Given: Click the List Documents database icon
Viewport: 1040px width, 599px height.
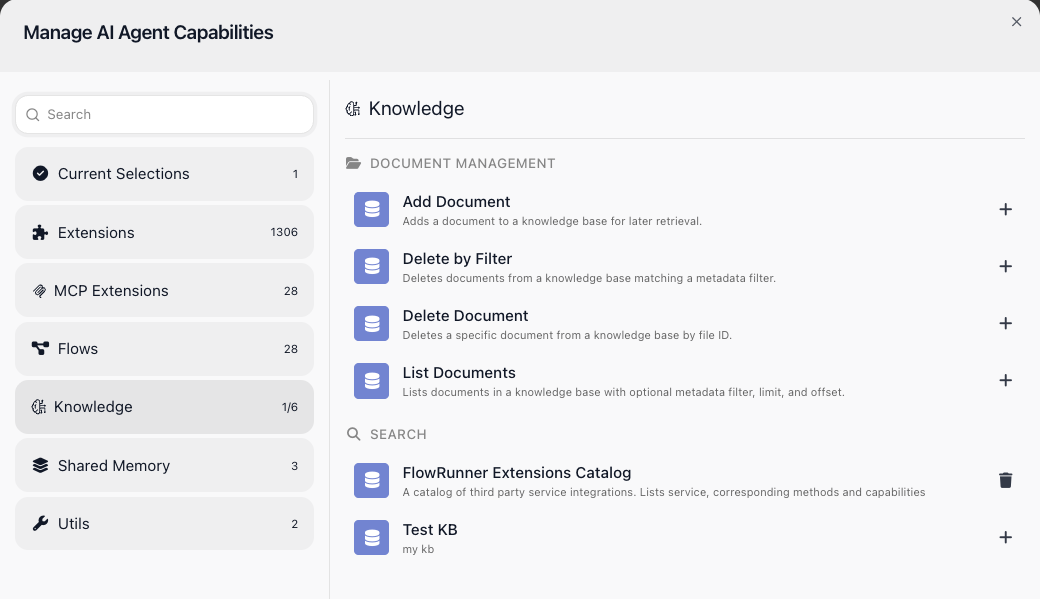Looking at the screenshot, I should [371, 381].
